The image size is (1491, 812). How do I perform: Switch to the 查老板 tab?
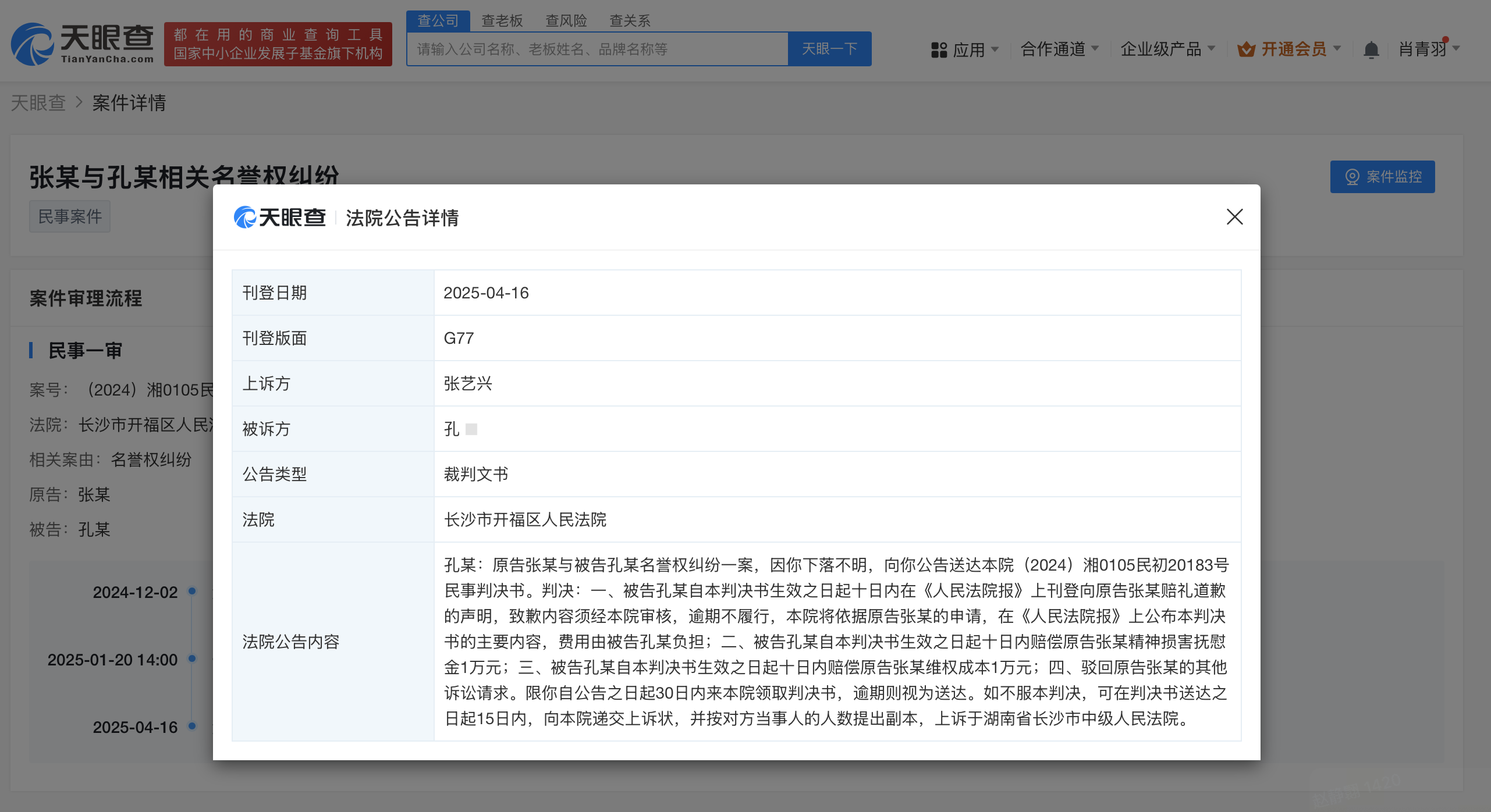pyautogui.click(x=502, y=21)
